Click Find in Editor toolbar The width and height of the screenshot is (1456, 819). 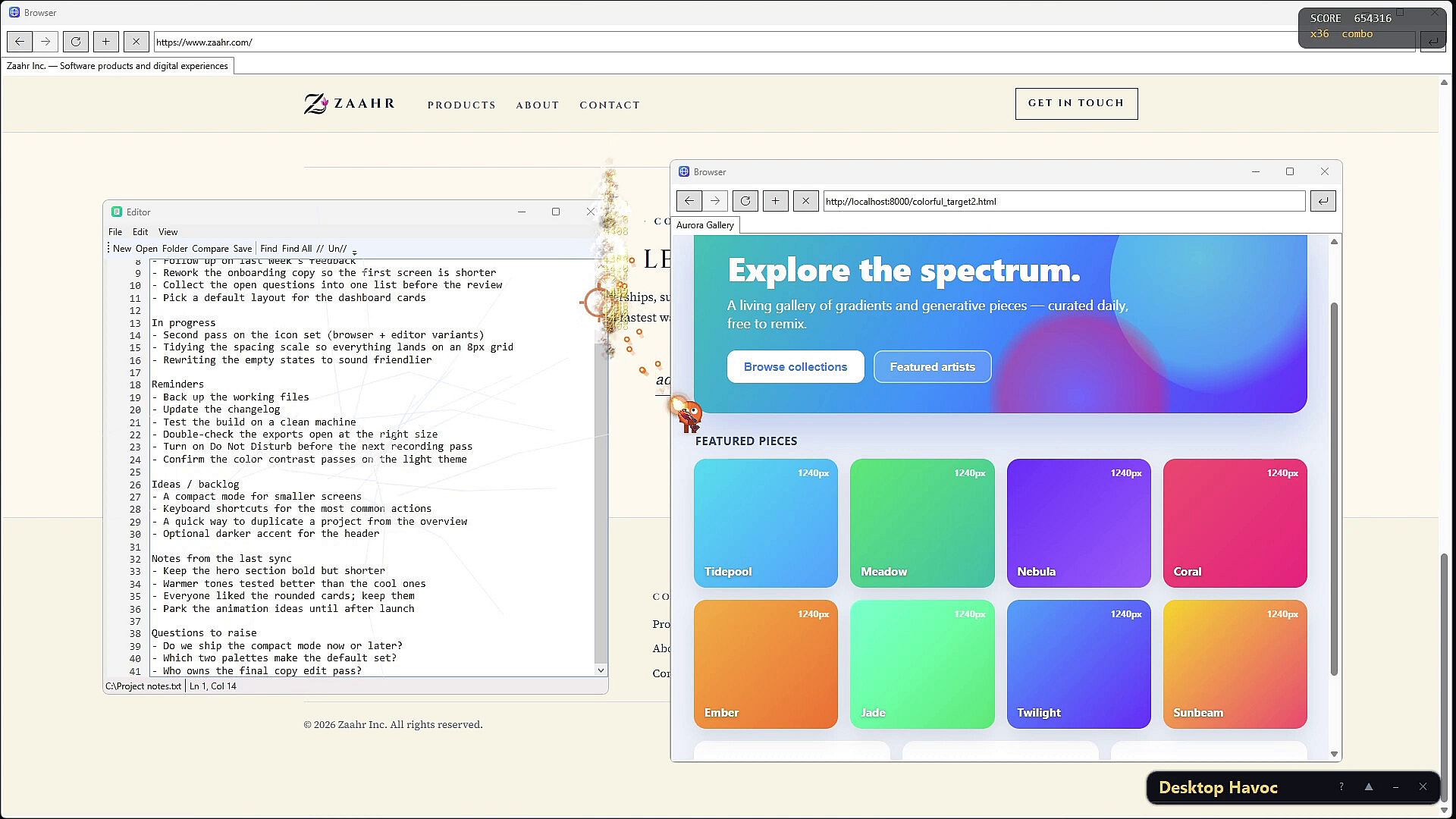[x=268, y=249]
